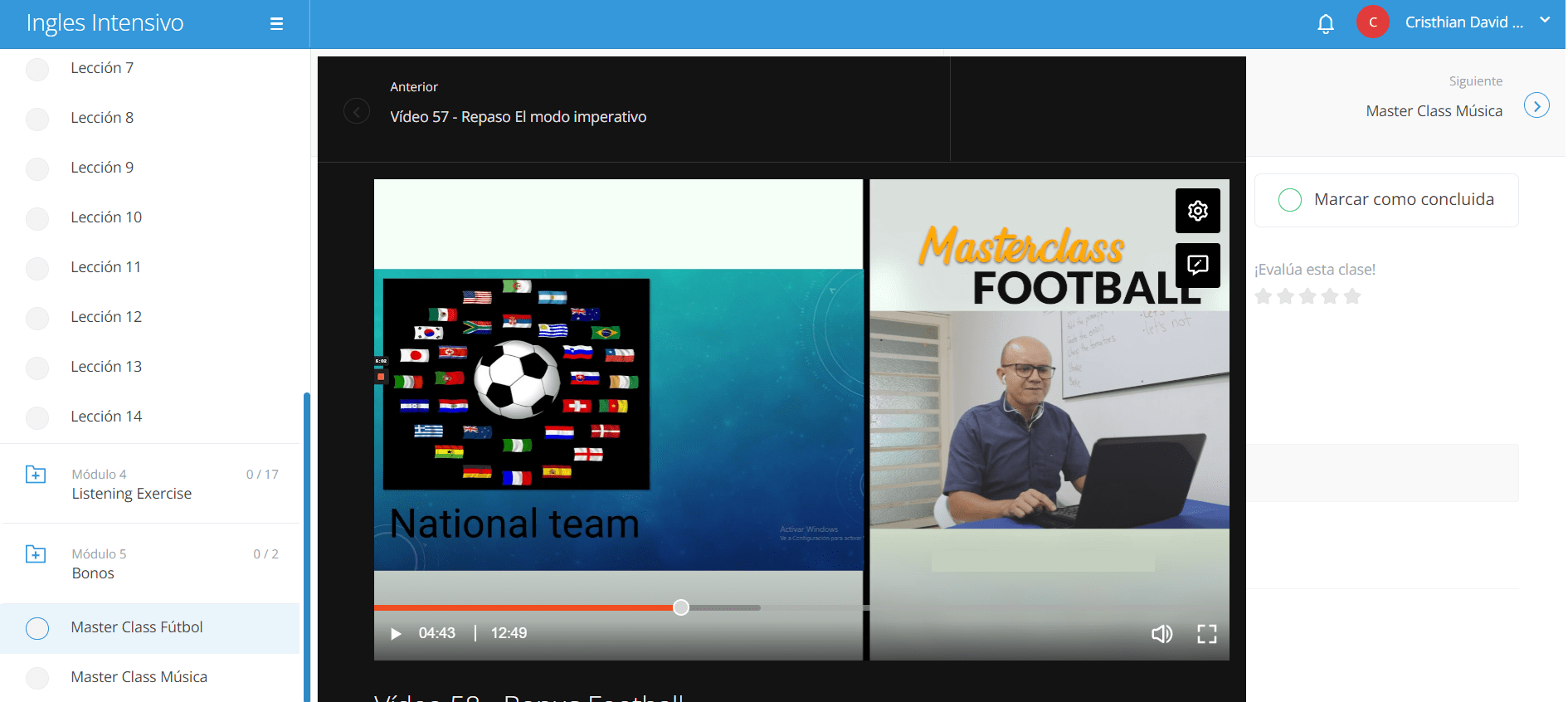The image size is (1568, 702).
Task: Check the Master Class Música circle
Action: tap(37, 678)
